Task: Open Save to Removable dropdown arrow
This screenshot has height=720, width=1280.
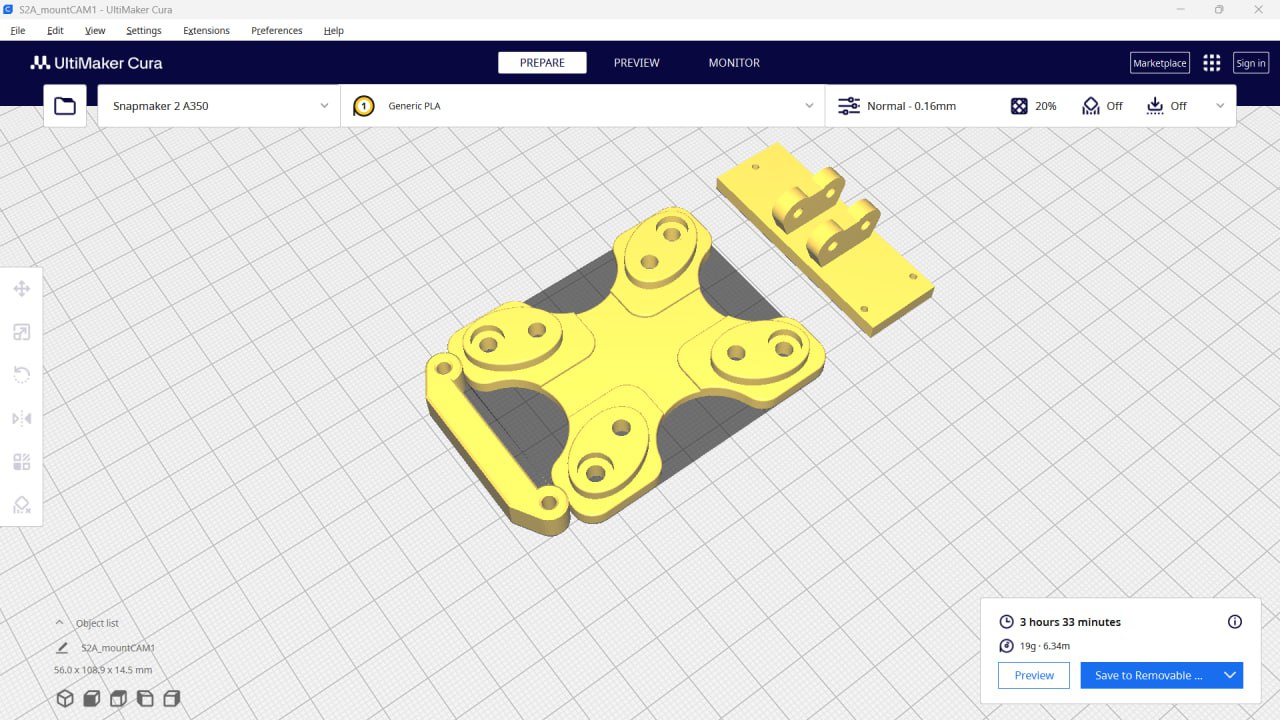Action: pos(1230,675)
